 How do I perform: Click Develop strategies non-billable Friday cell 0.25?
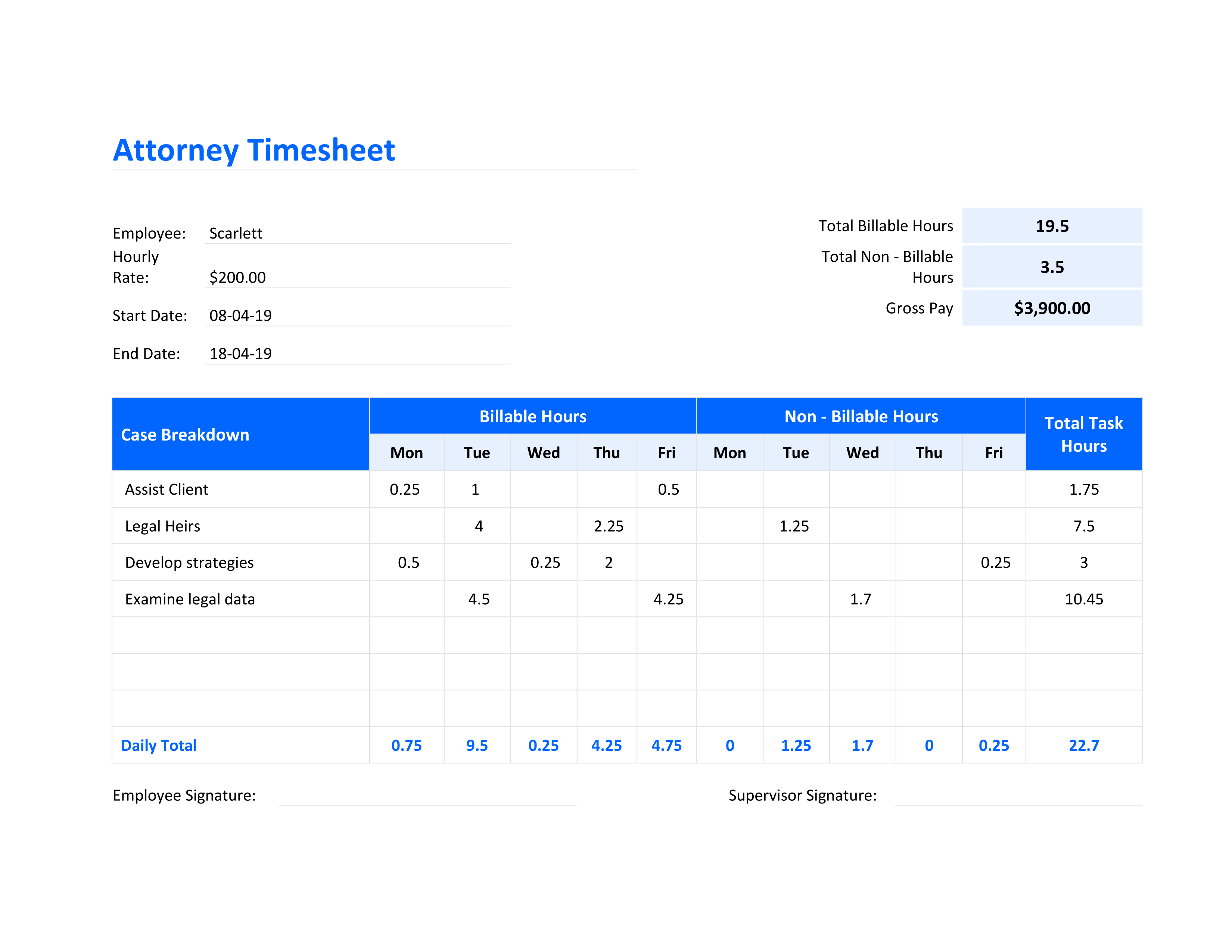click(x=994, y=562)
